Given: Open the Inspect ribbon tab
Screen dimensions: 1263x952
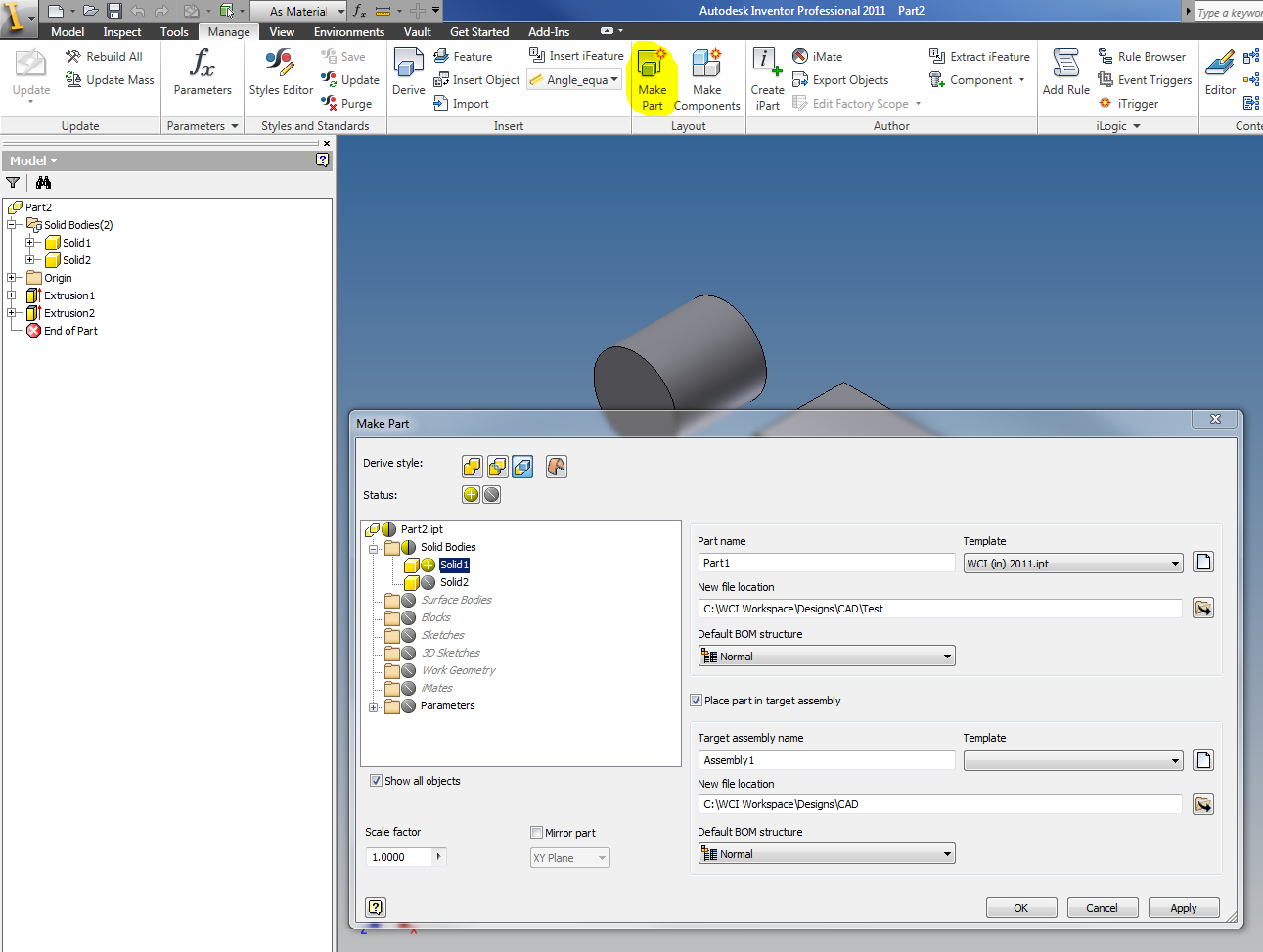Looking at the screenshot, I should tap(122, 32).
